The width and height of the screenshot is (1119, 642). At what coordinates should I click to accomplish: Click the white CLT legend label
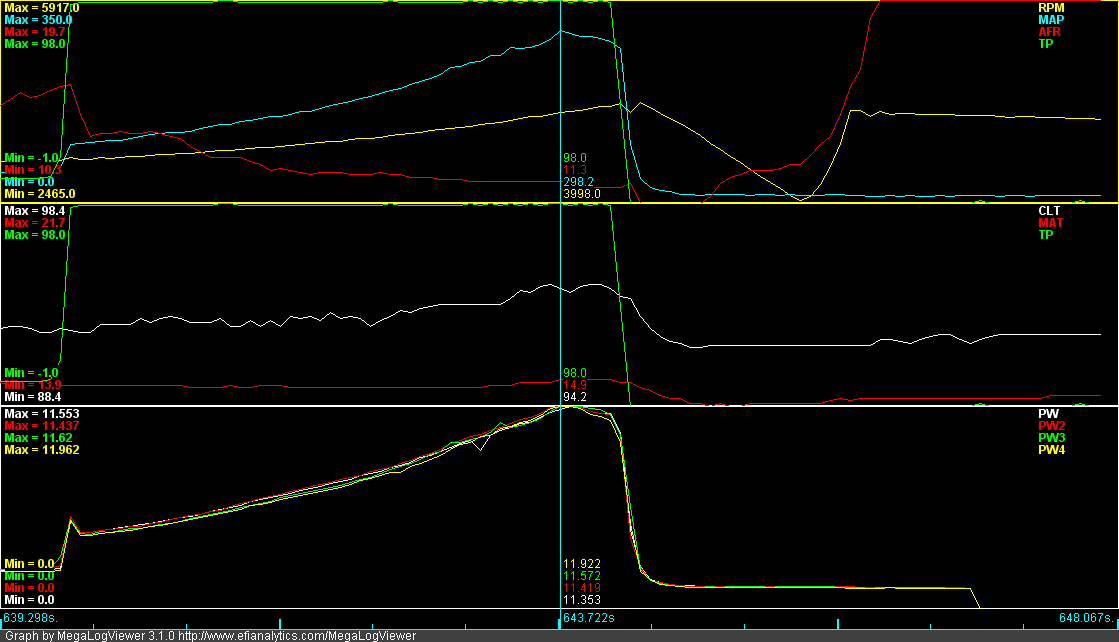1049,211
